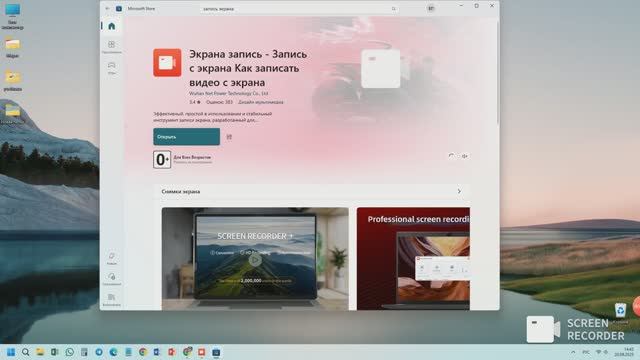
Task: Click the Microsoft Store logo in title bar
Action: [x=119, y=8]
